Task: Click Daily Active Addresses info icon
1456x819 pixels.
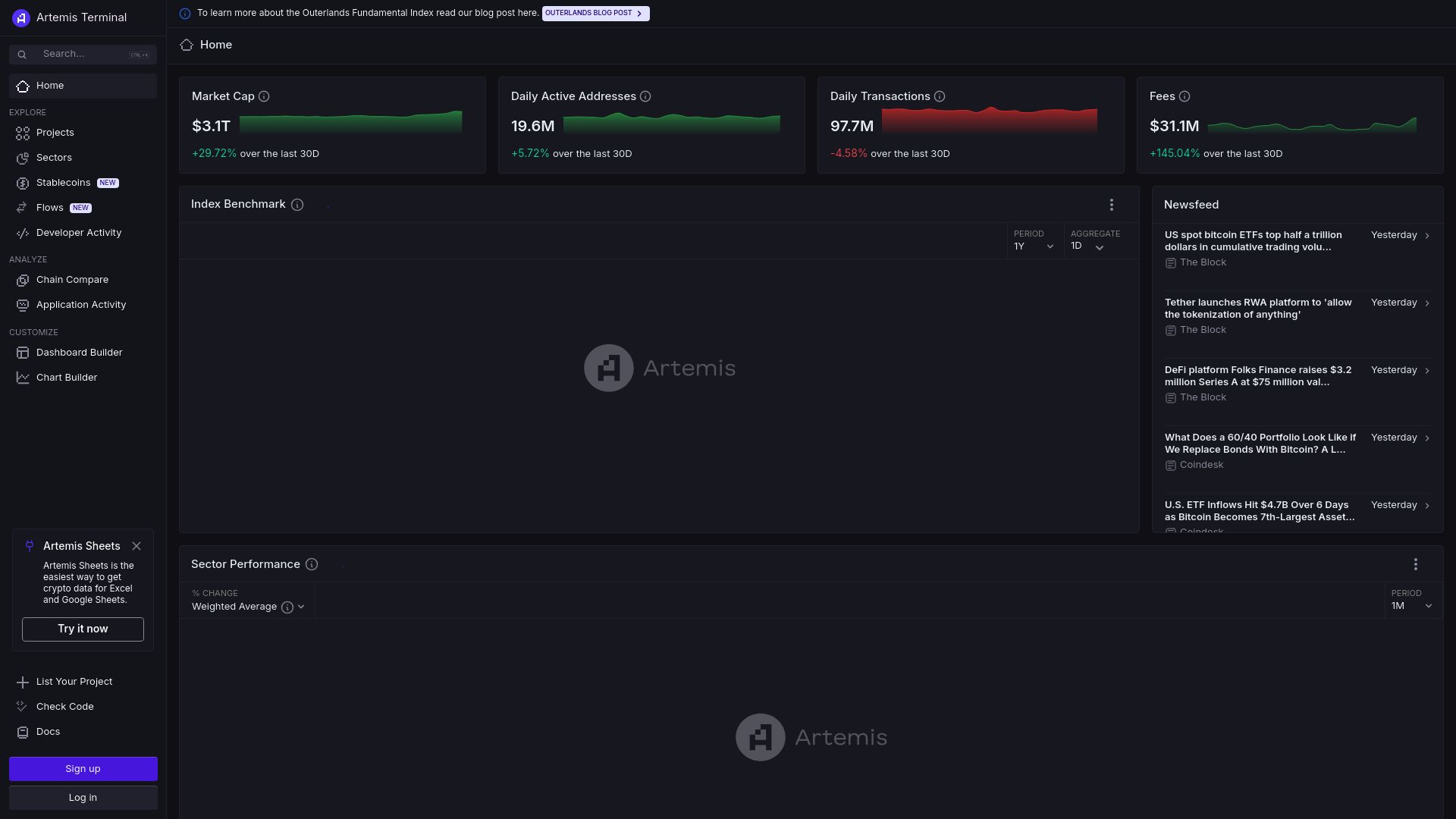Action: pyautogui.click(x=645, y=96)
